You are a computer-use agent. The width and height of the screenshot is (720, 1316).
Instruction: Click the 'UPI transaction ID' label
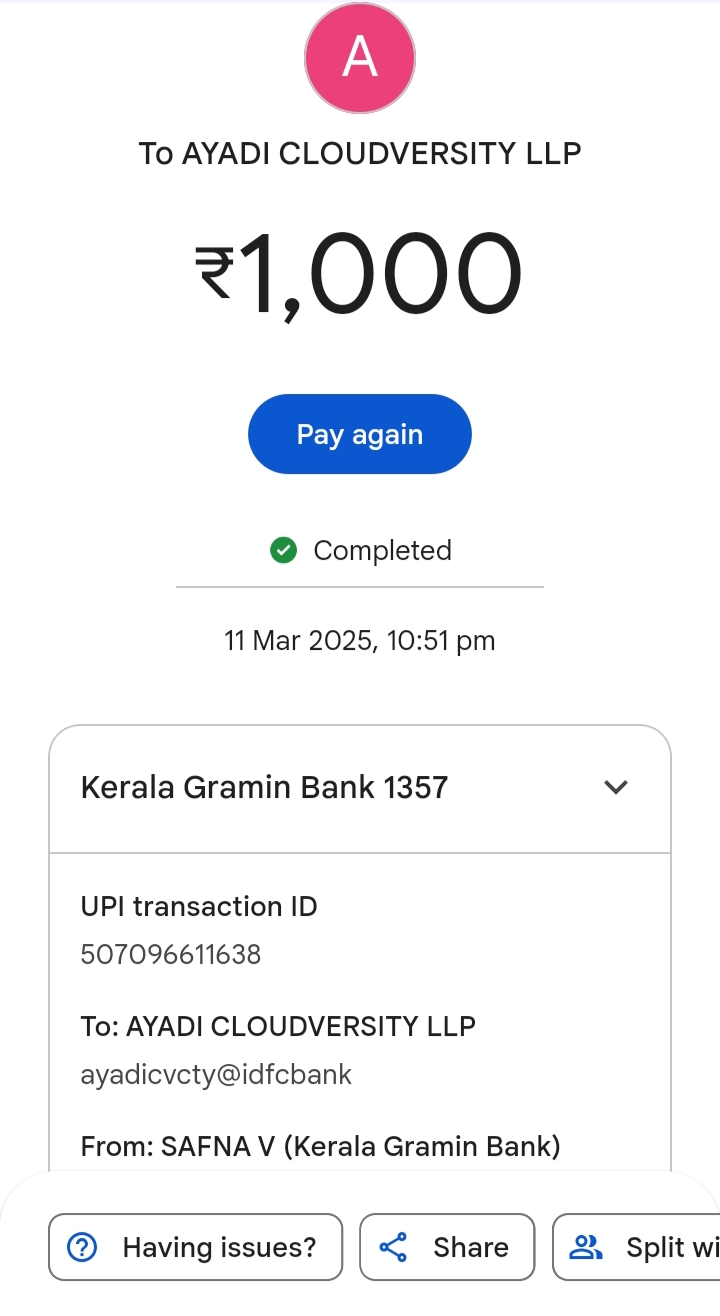[199, 906]
